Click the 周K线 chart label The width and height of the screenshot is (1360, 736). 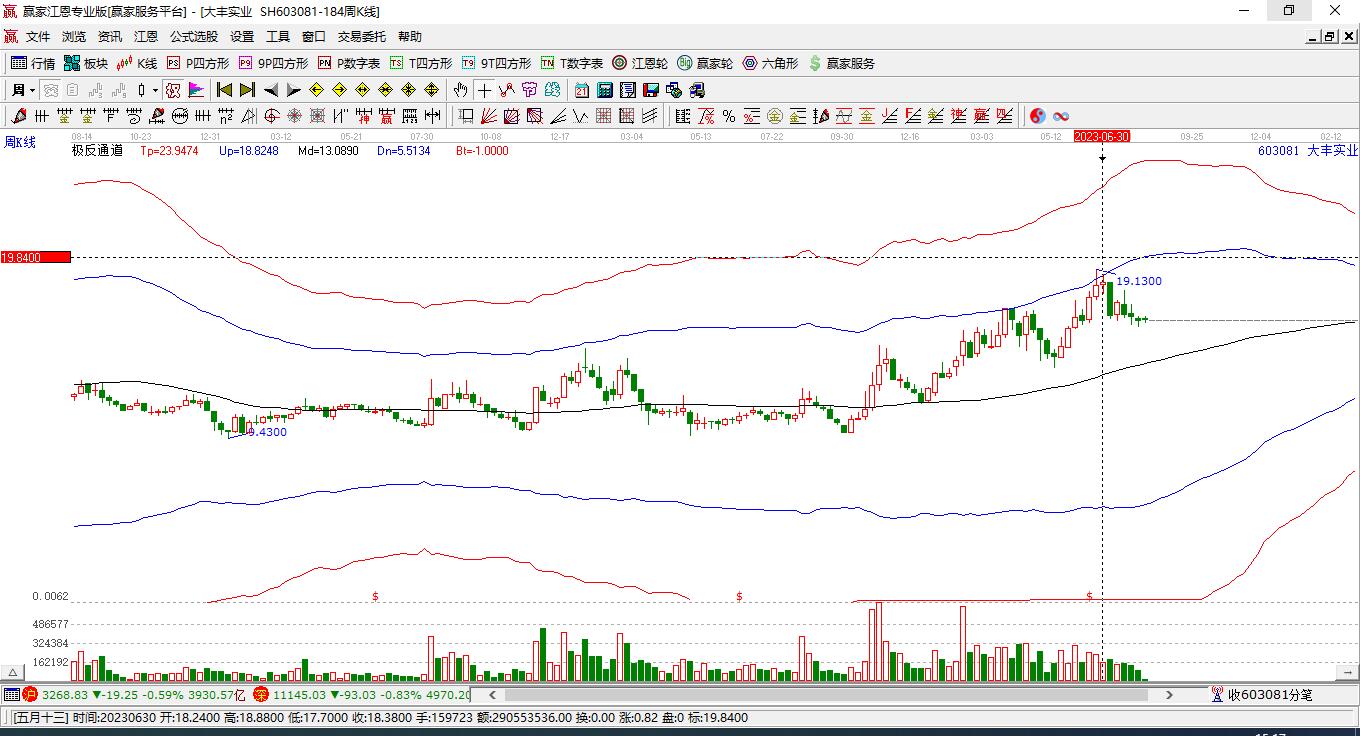pyautogui.click(x=20, y=142)
